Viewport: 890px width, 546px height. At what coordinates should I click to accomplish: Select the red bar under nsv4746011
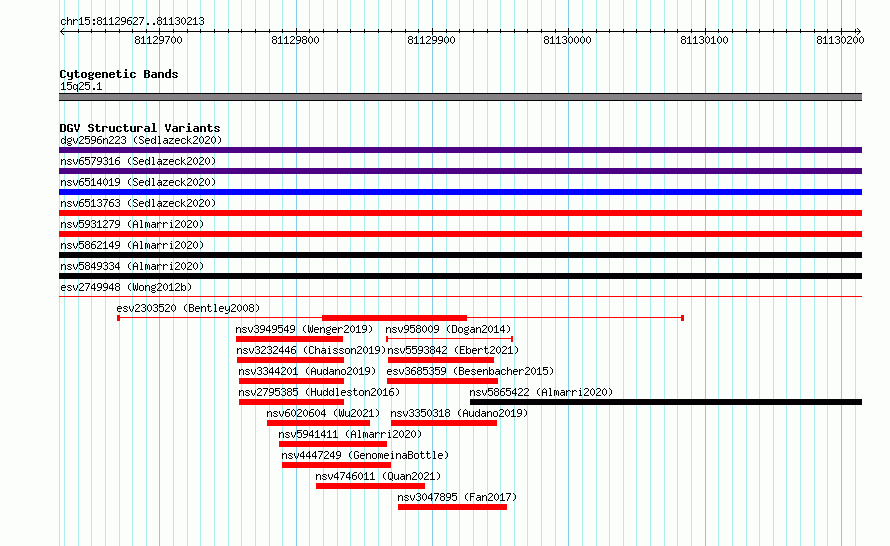(371, 486)
